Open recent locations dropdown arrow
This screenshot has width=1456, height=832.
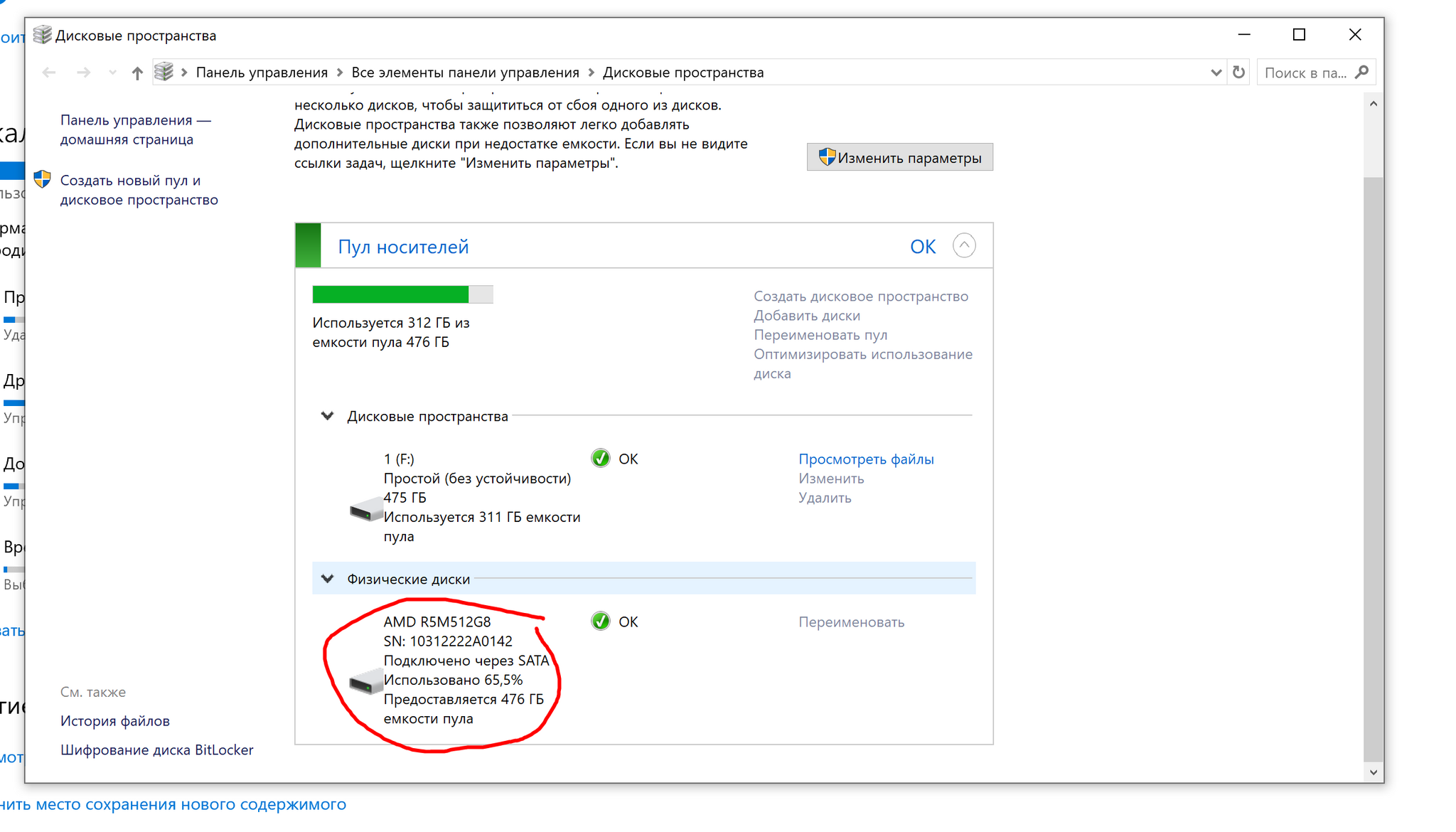pyautogui.click(x=112, y=73)
